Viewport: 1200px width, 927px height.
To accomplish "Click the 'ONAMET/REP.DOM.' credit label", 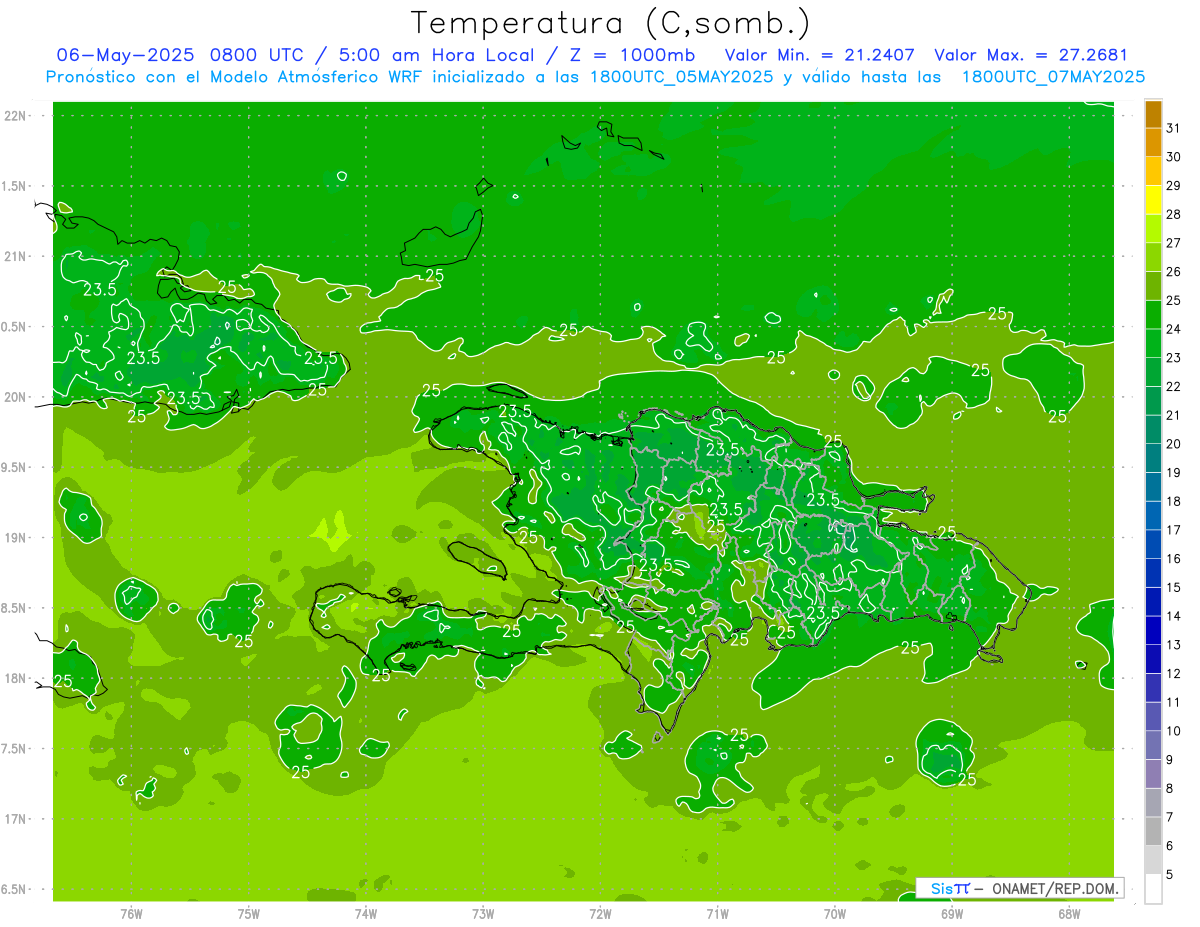I will 1055,888.
